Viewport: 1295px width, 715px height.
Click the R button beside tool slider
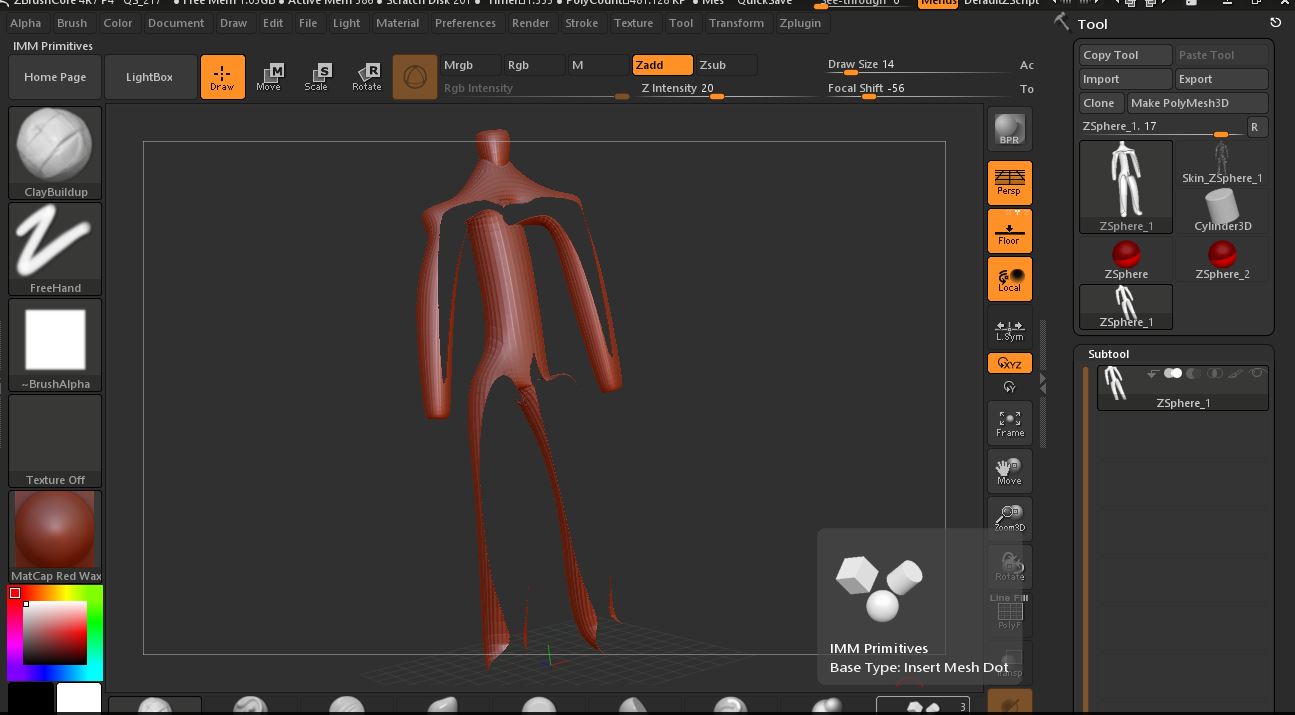coord(1255,127)
